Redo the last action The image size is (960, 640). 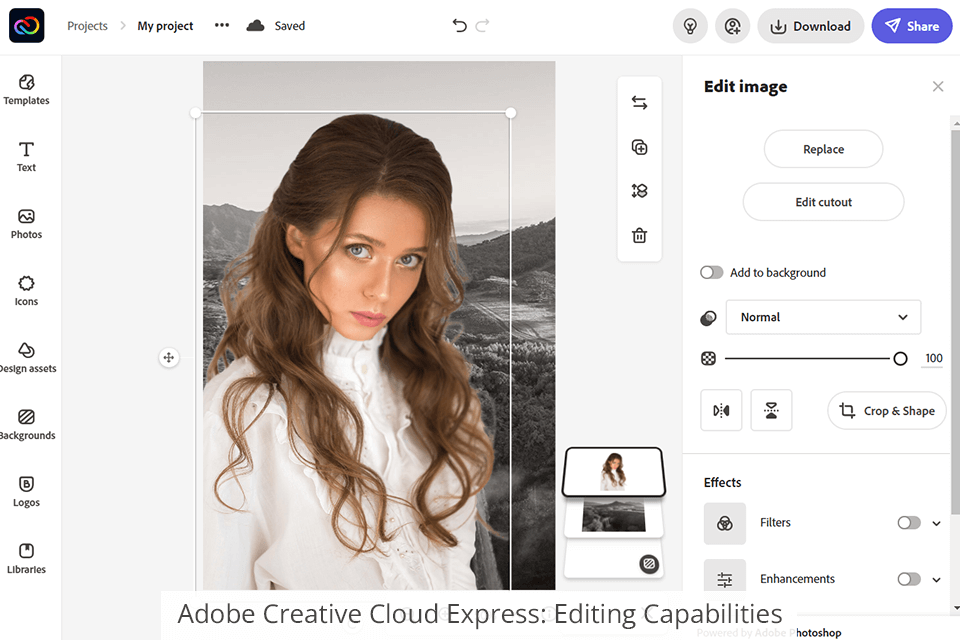482,26
